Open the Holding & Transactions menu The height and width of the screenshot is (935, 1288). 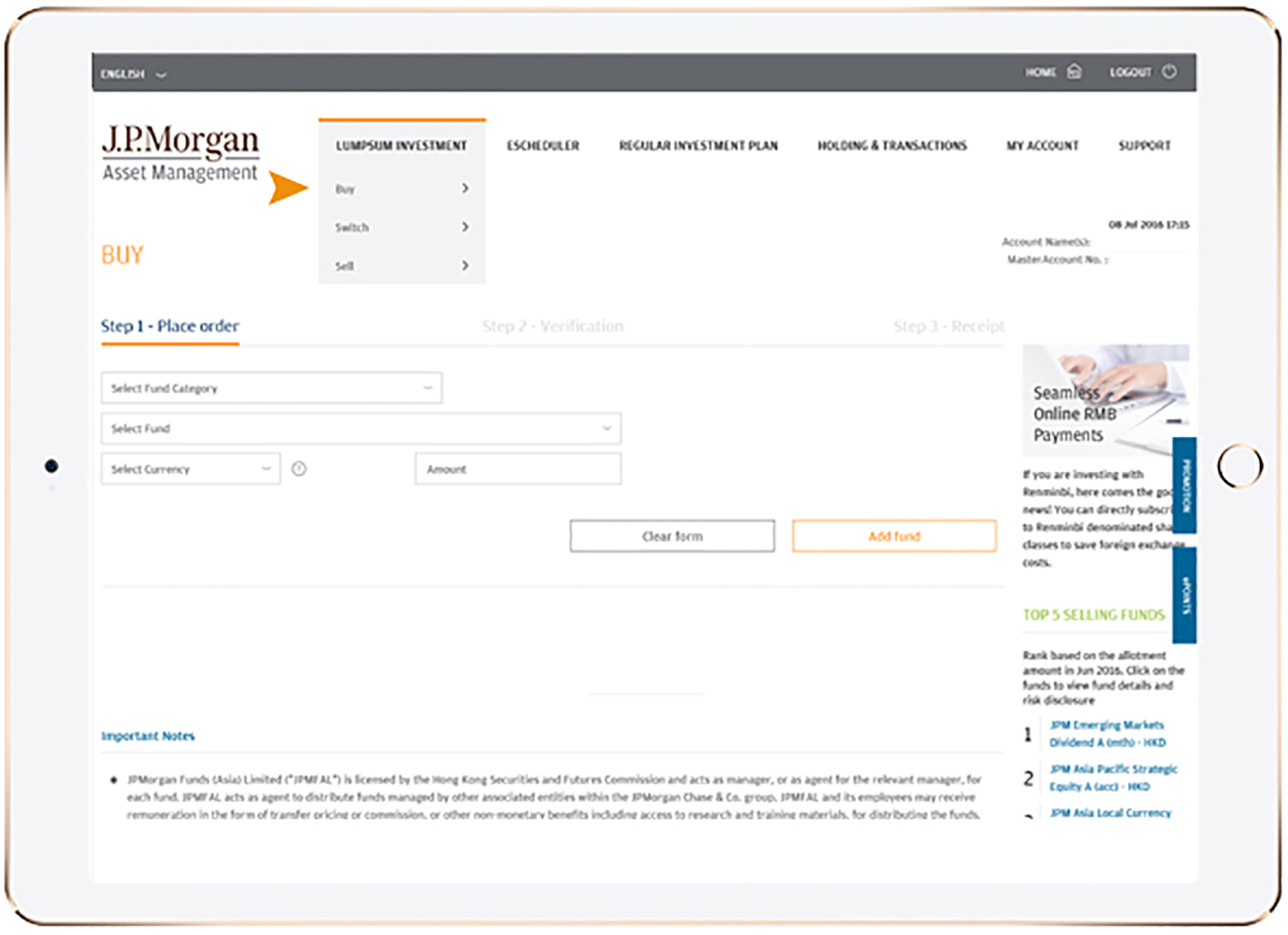[892, 146]
